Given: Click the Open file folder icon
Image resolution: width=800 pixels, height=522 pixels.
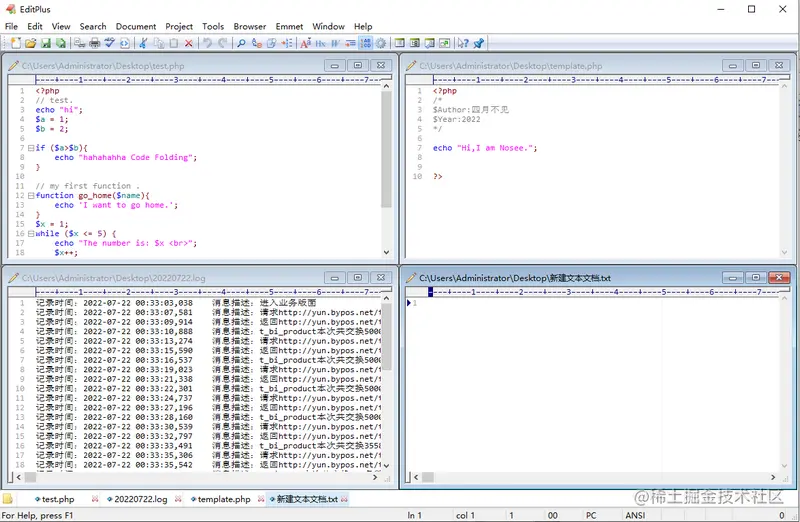Looking at the screenshot, I should [x=31, y=43].
